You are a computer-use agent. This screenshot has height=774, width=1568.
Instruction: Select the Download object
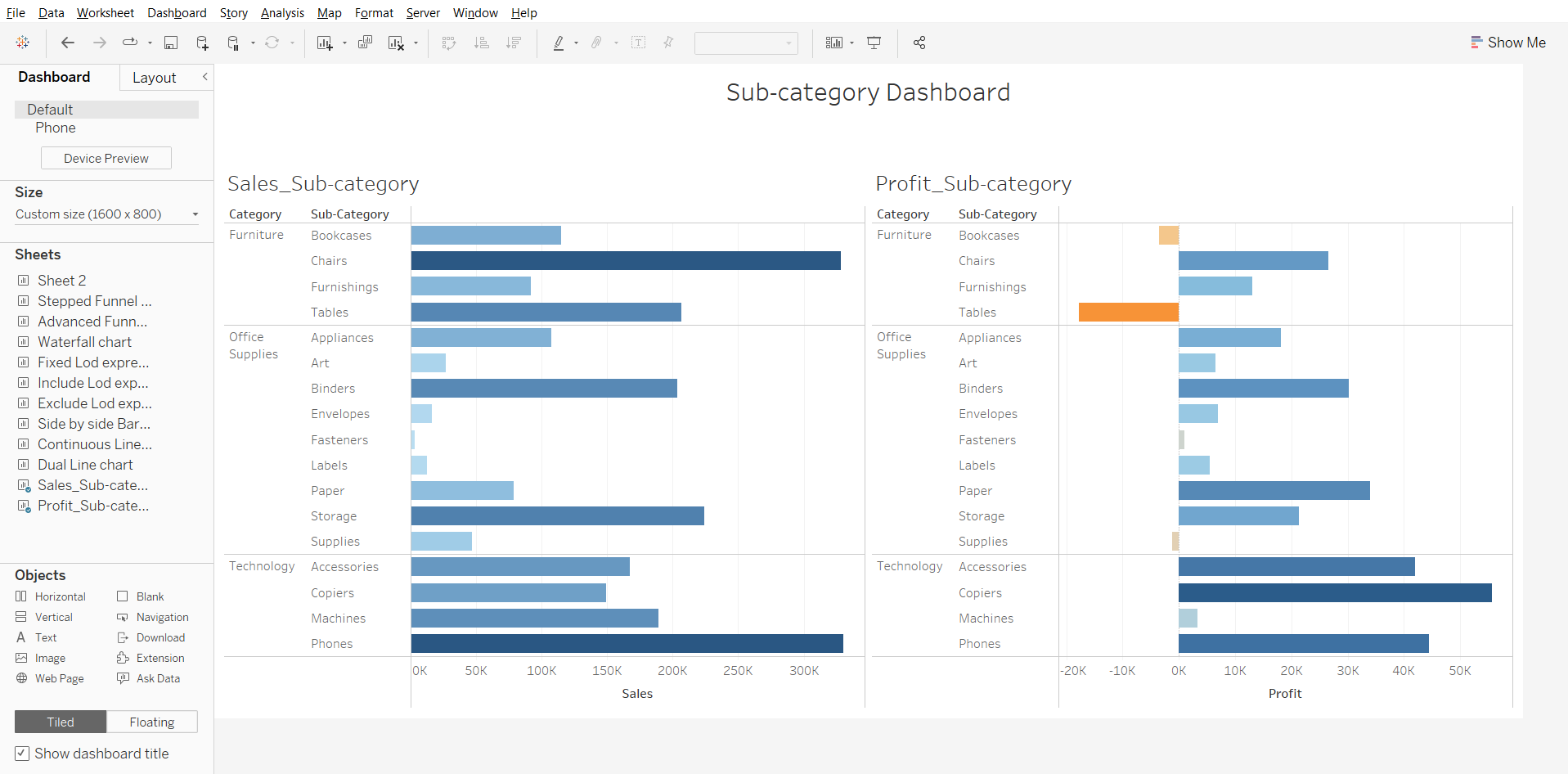click(x=151, y=637)
